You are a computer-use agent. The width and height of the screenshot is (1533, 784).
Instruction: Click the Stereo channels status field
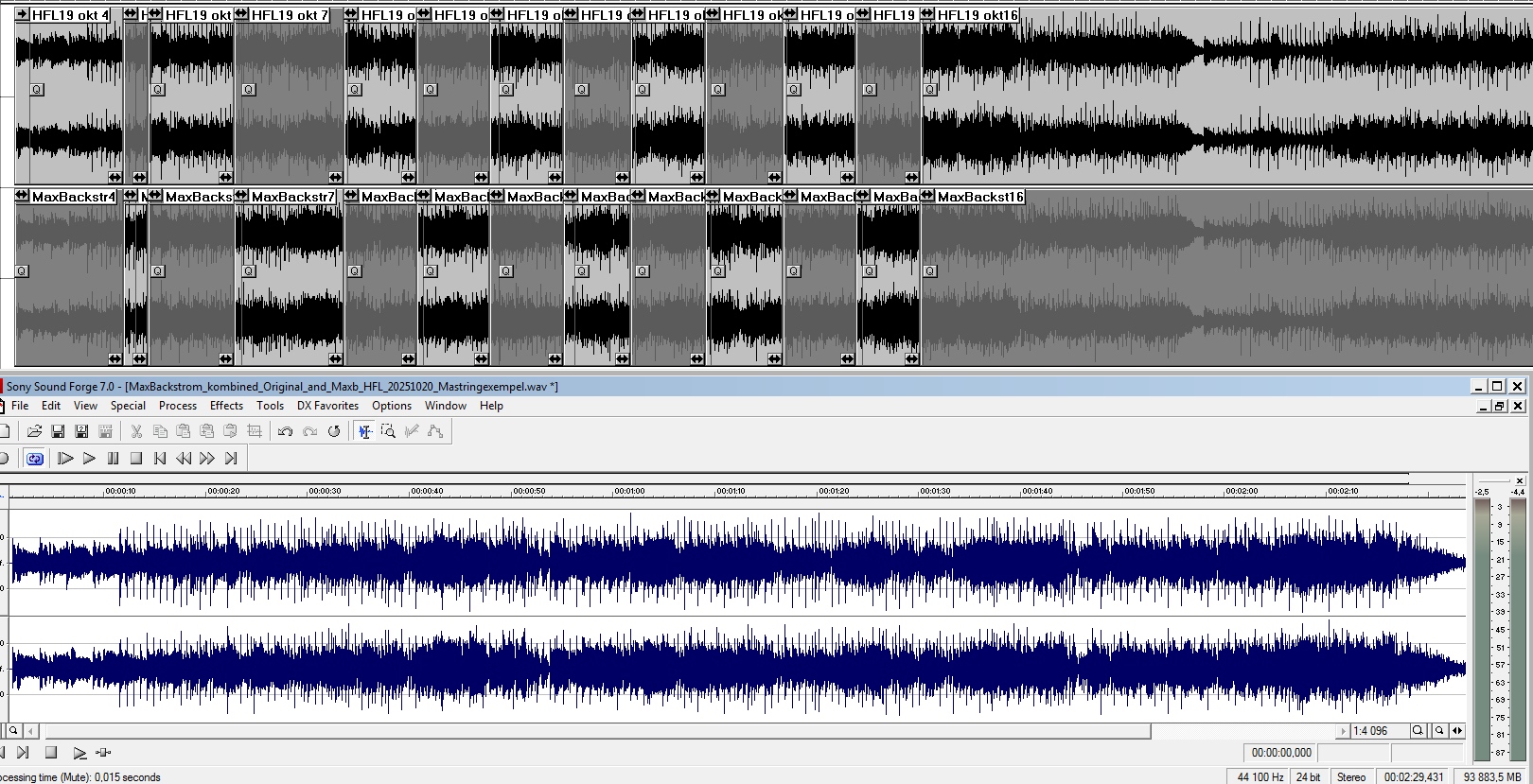(1350, 777)
